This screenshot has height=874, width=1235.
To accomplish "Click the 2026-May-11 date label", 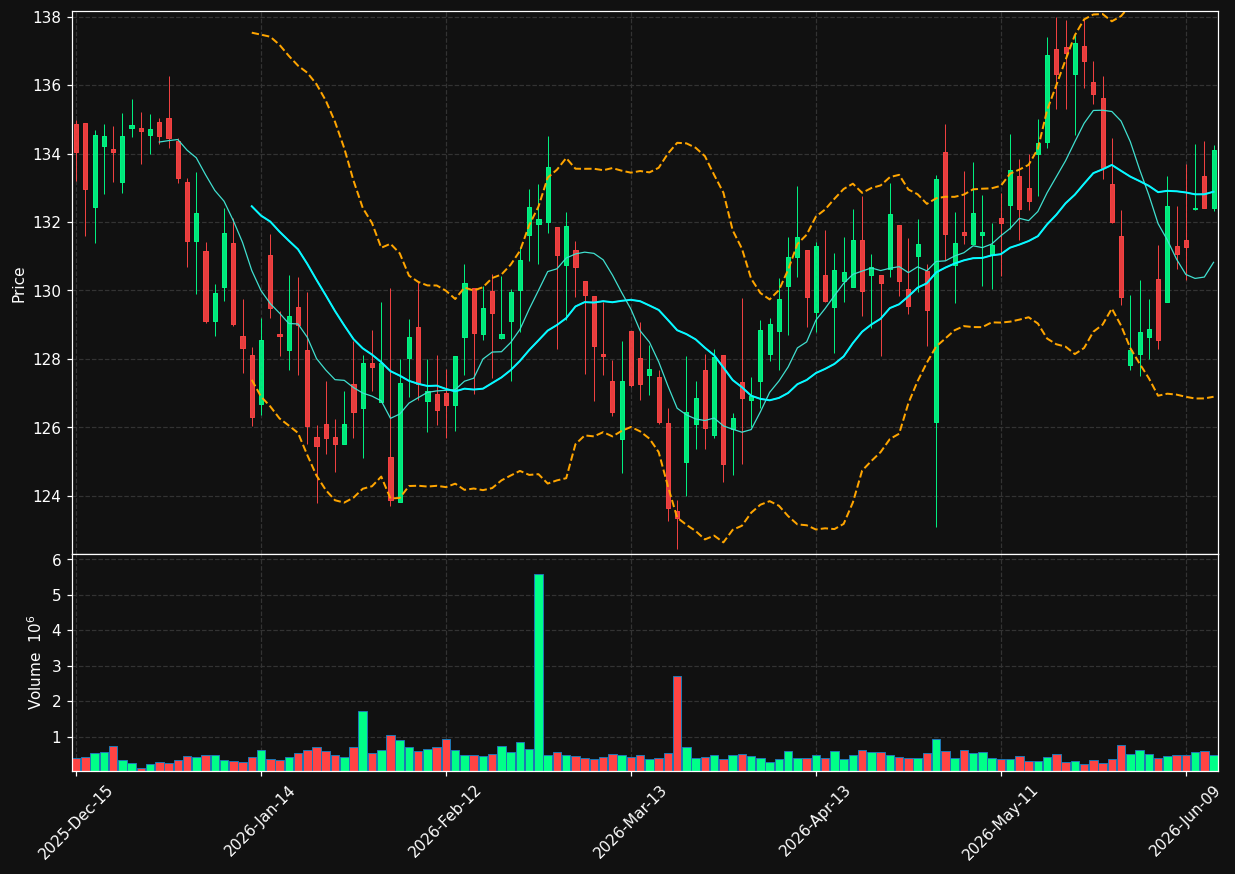I will click(1000, 821).
